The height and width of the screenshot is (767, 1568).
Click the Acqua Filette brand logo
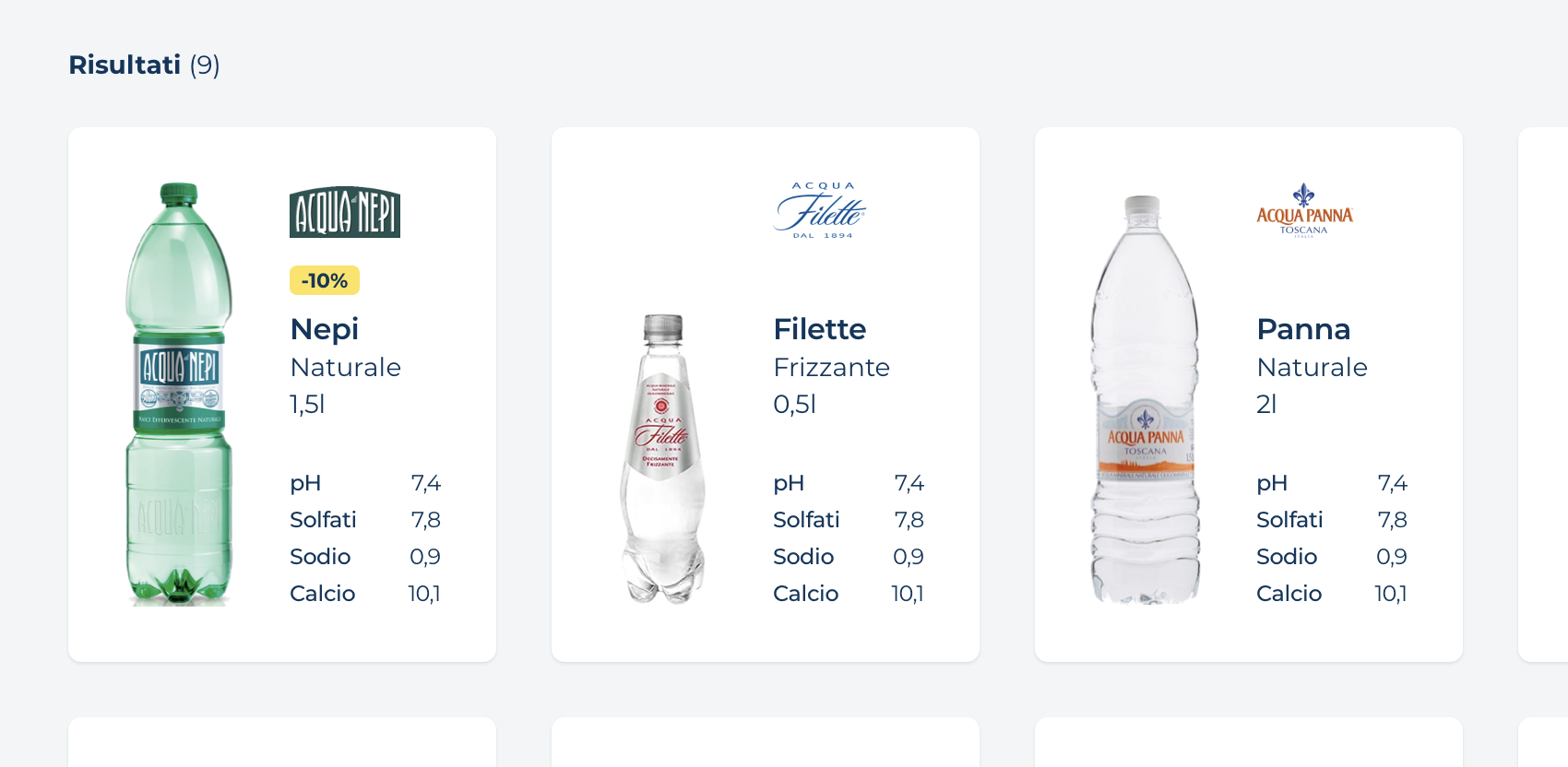coord(819,211)
